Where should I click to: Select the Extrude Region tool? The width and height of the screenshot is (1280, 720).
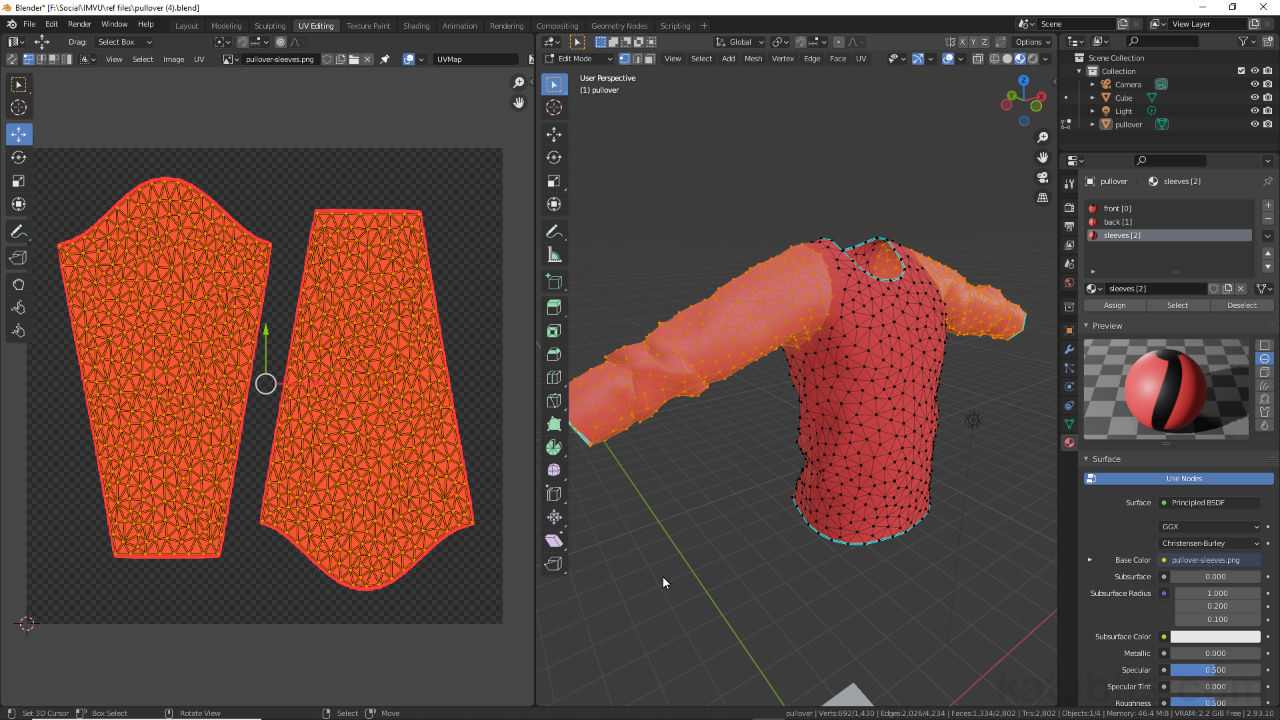[554, 308]
